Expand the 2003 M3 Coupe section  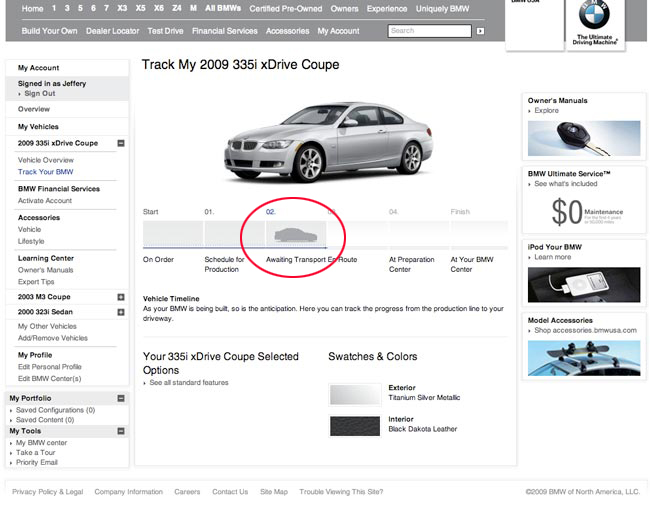coord(121,297)
